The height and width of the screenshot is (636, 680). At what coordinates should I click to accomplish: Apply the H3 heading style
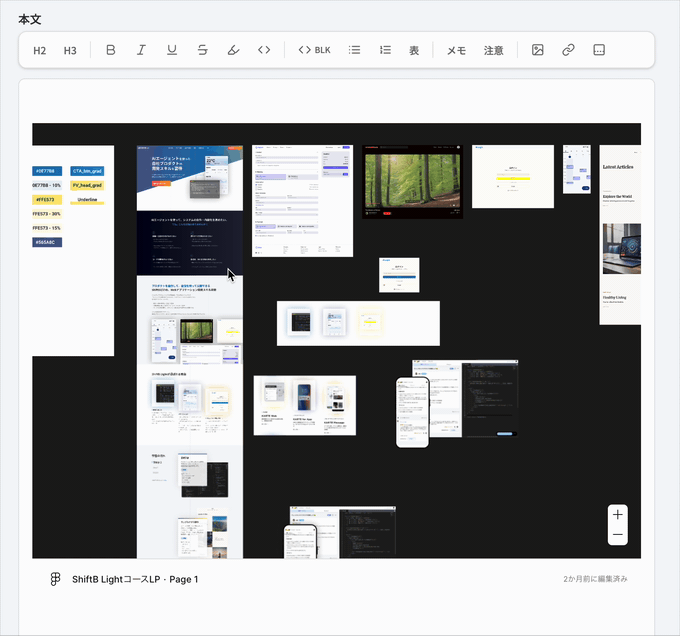pyautogui.click(x=70, y=50)
